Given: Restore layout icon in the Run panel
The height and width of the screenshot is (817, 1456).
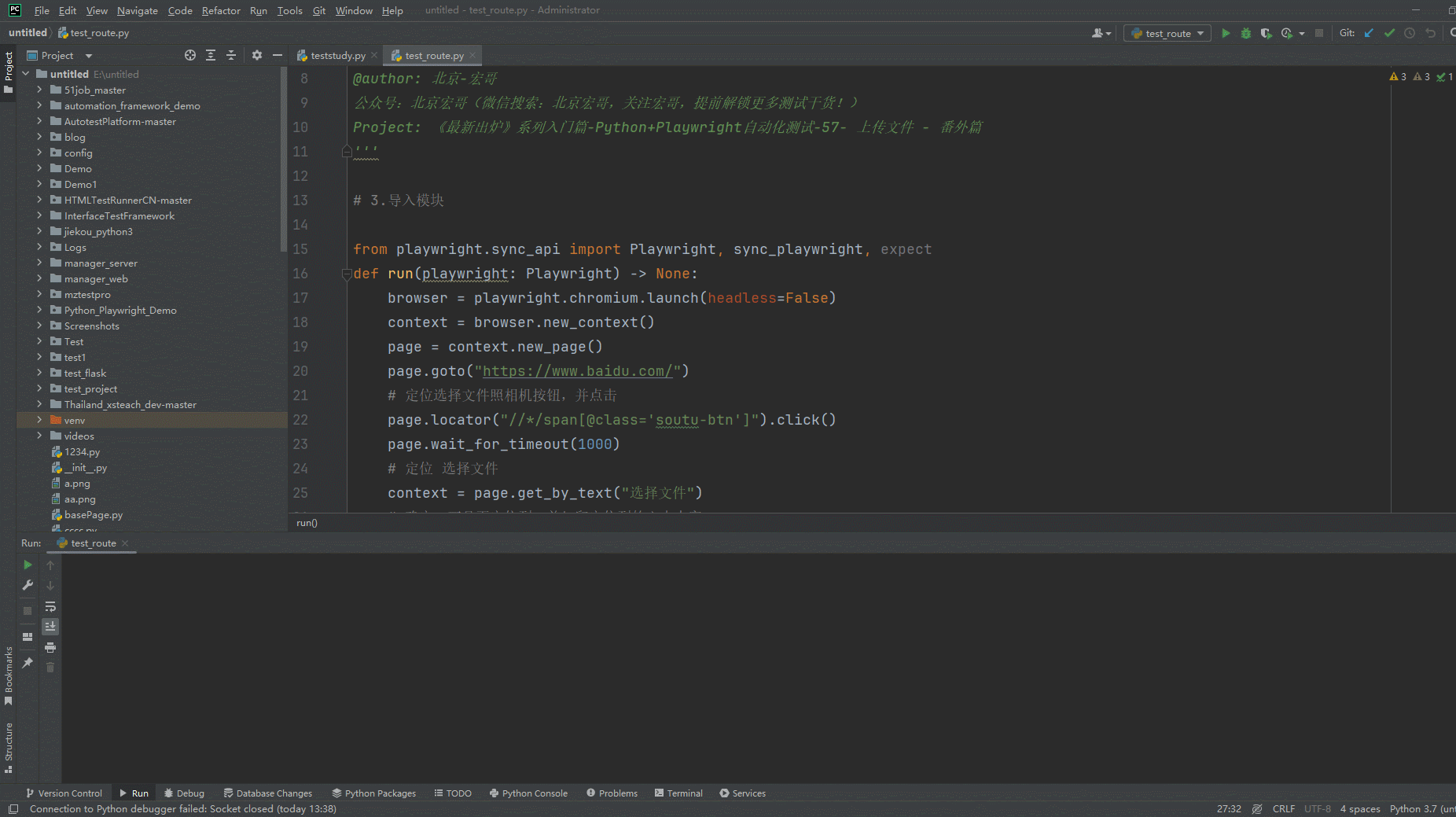Looking at the screenshot, I should (28, 637).
